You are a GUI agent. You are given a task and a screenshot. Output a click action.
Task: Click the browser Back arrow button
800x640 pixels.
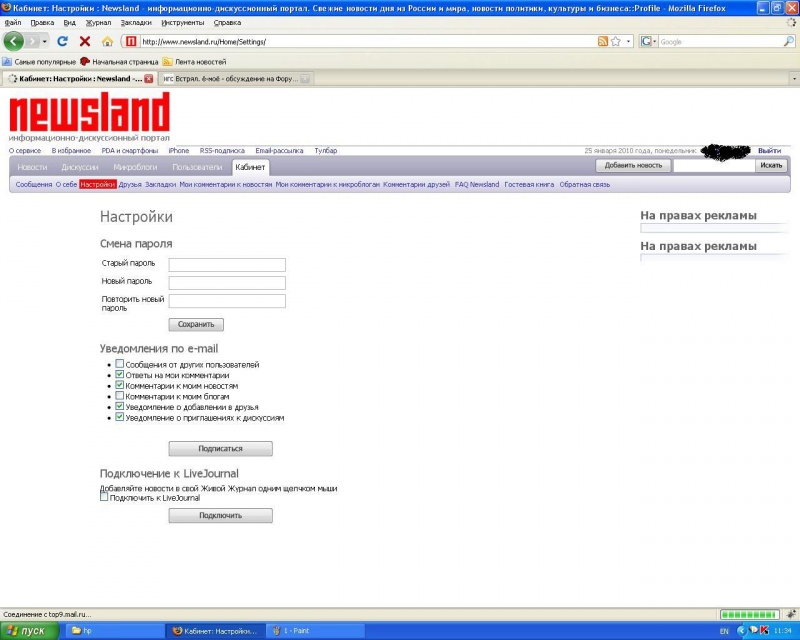coord(14,41)
